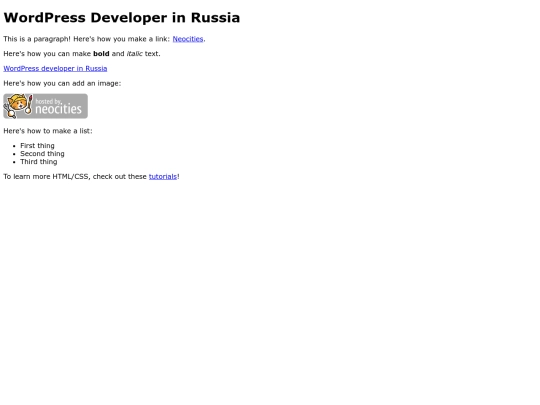Viewport: 540px width, 405px height.
Task: Select the First thing list item
Action: 37,146
